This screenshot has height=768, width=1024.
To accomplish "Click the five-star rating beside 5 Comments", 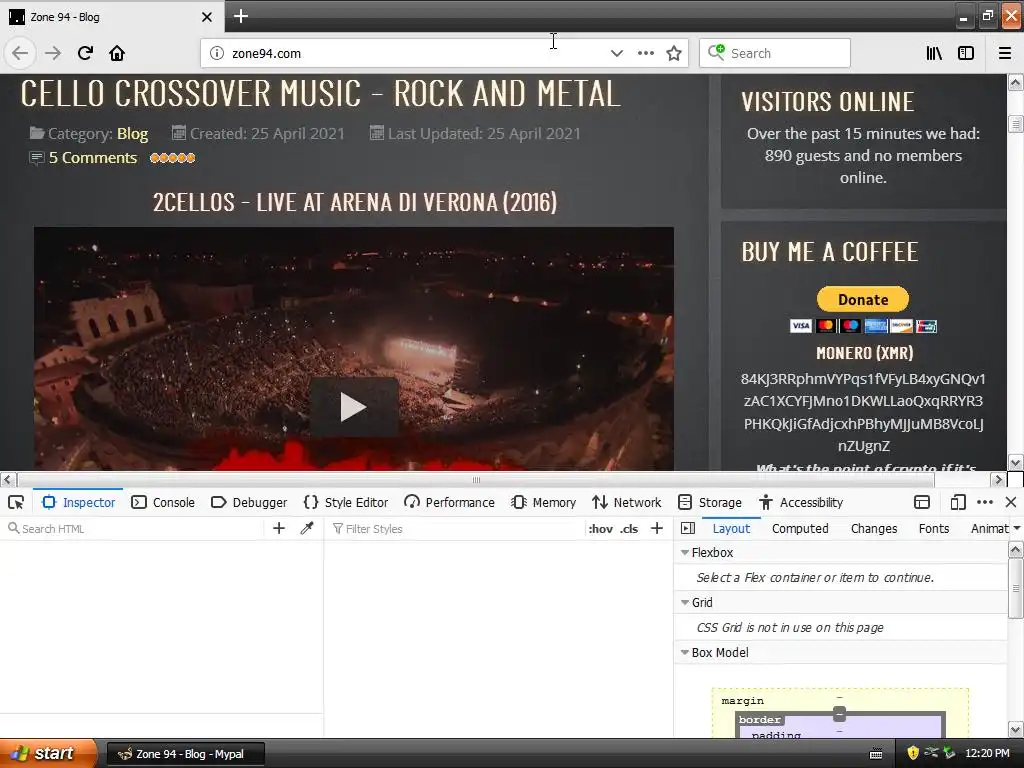I will point(172,157).
